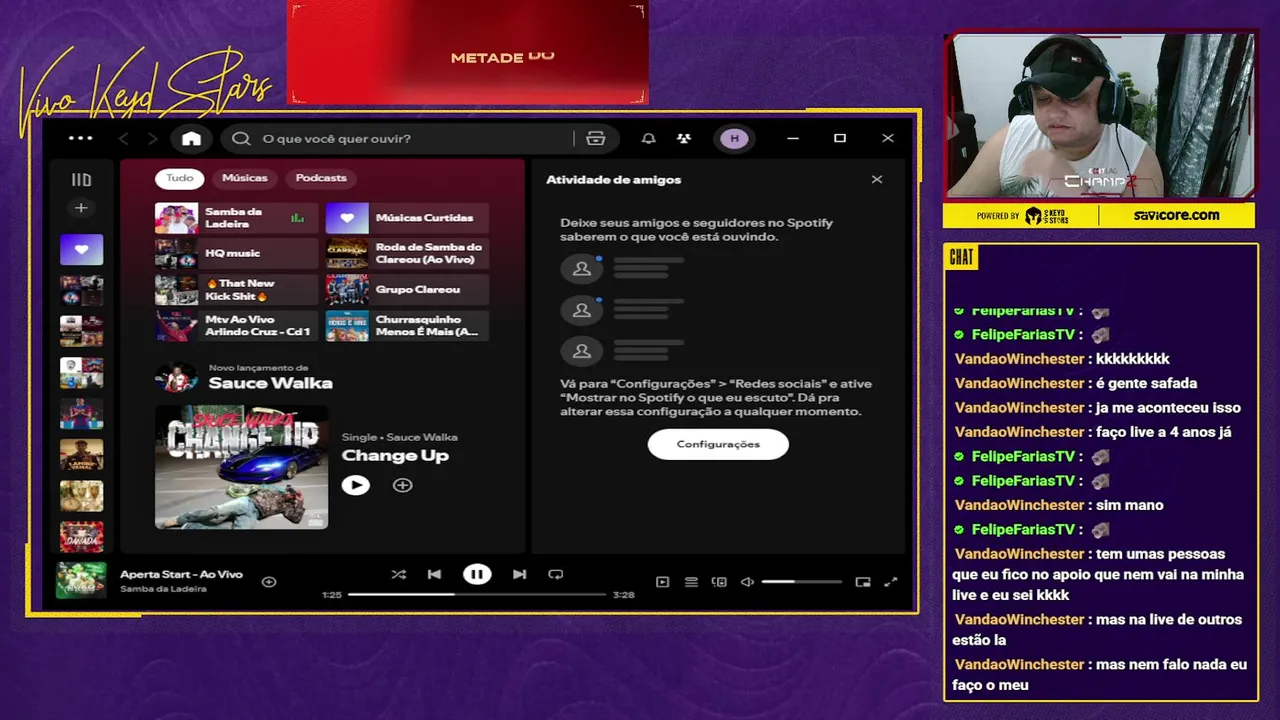The image size is (1280, 720).
Task: Open the mini player
Action: [863, 582]
